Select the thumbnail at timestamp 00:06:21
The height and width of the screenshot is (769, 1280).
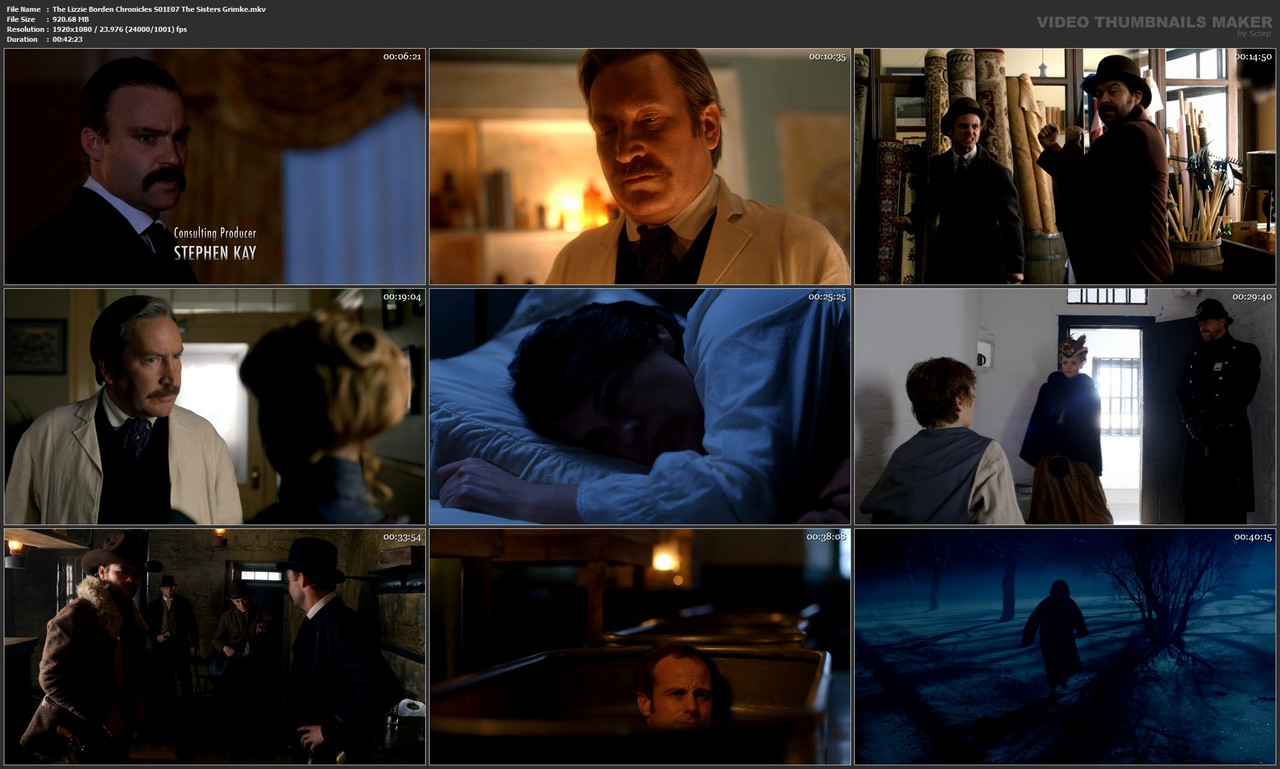click(x=215, y=165)
